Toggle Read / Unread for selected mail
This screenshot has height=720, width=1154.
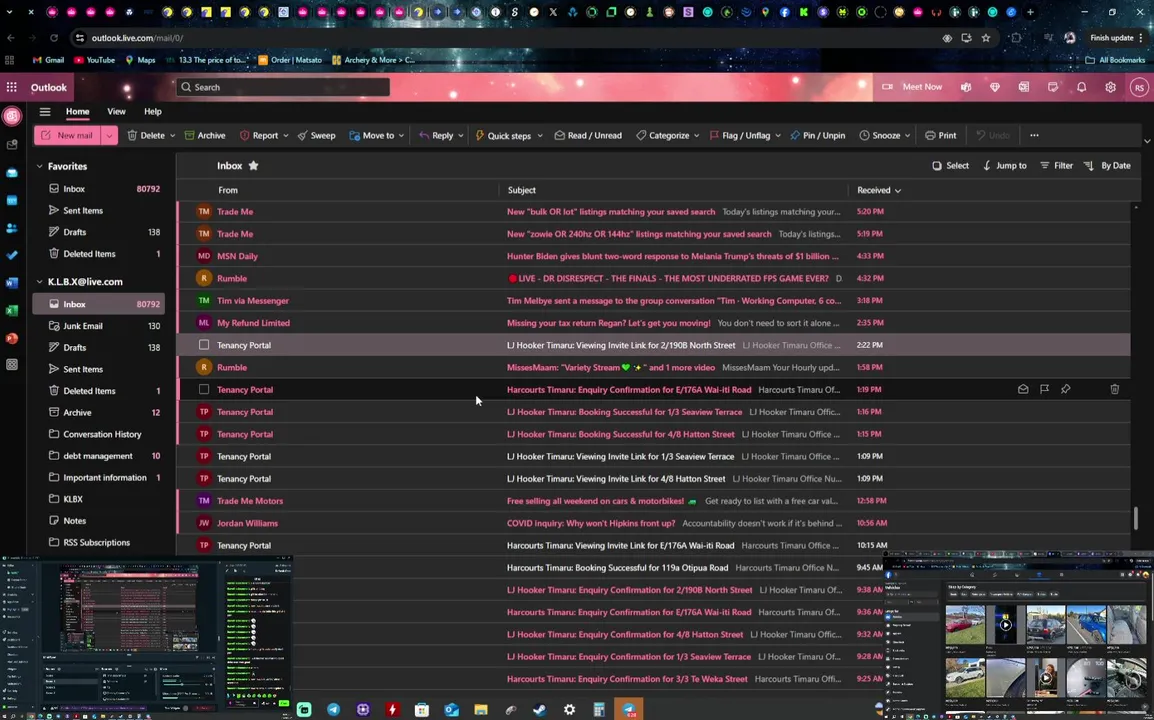click(588, 135)
